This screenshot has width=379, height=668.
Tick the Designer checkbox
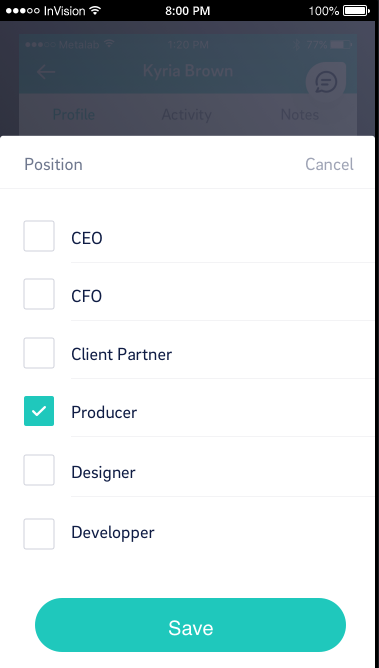(39, 470)
